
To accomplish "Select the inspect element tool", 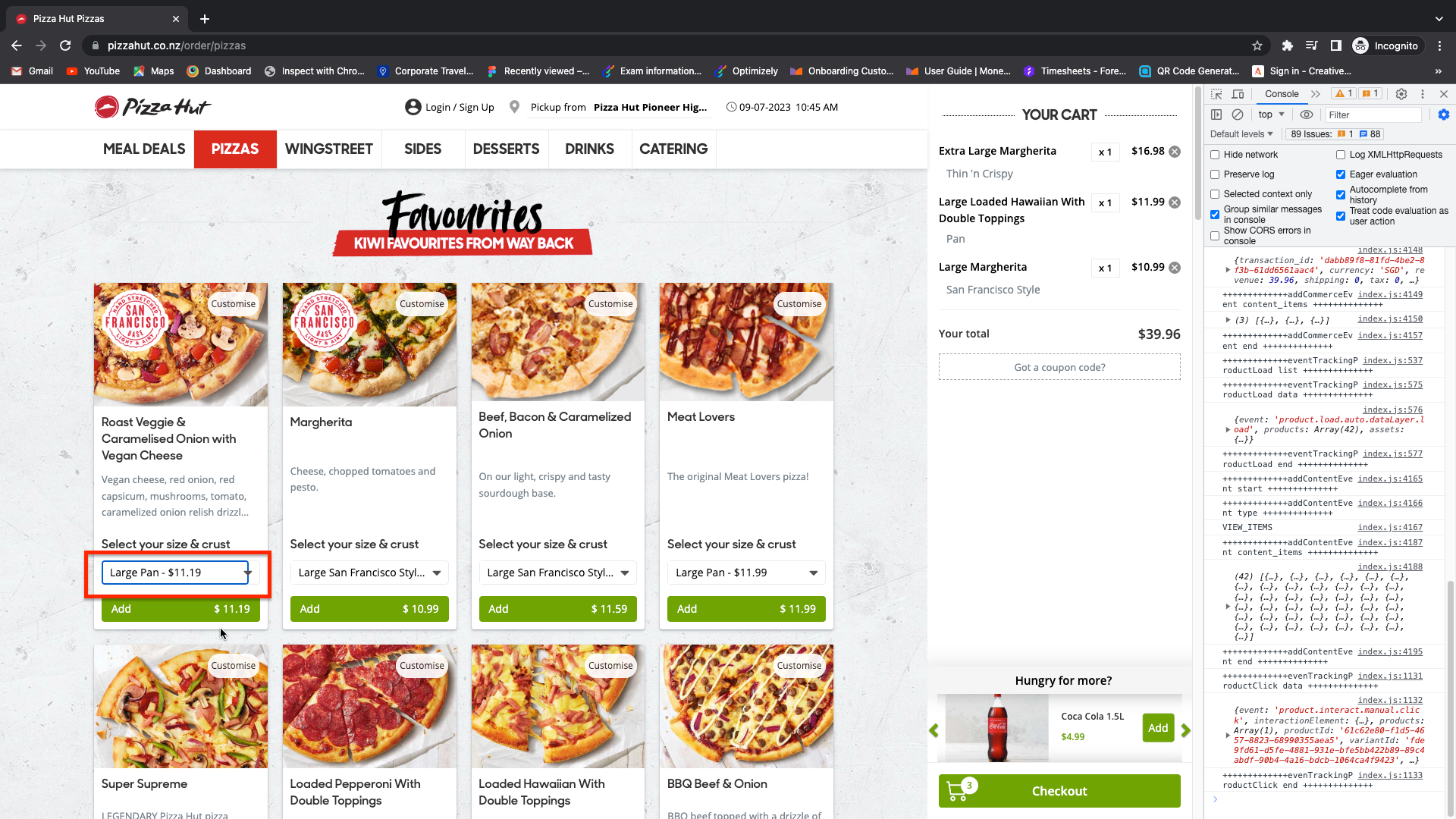I will 1216,94.
